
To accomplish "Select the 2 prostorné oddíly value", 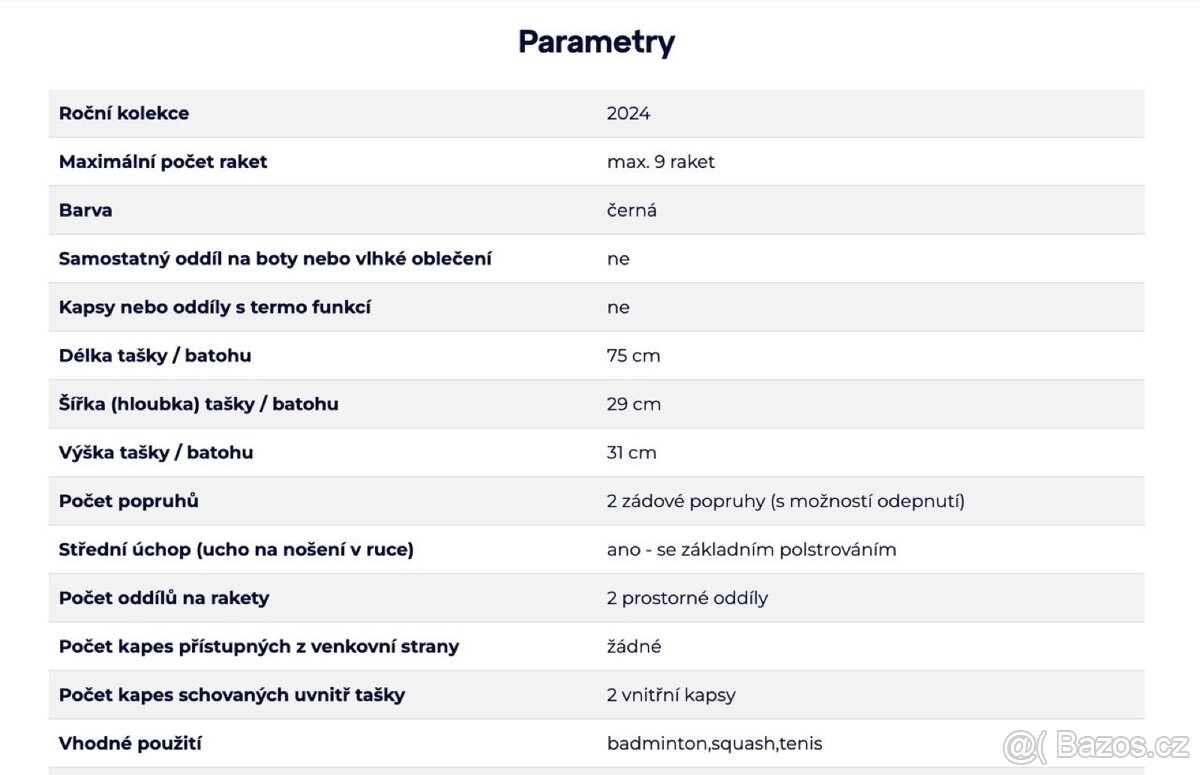I will tap(687, 598).
